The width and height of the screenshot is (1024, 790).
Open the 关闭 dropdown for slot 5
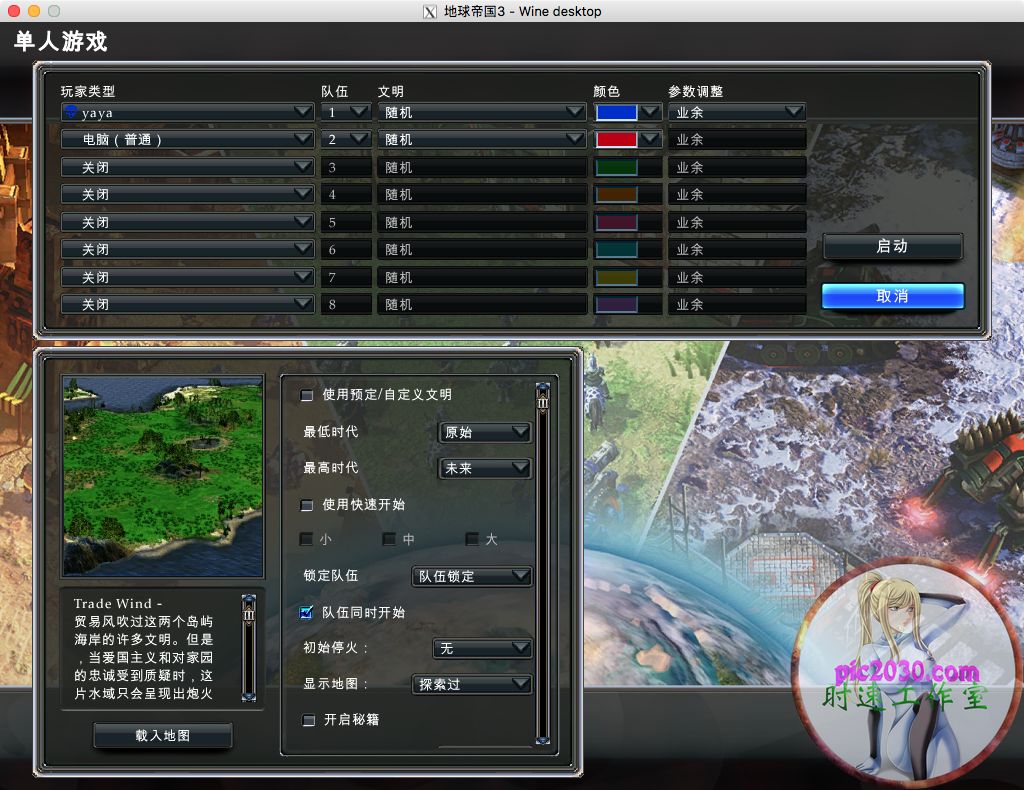[187, 222]
